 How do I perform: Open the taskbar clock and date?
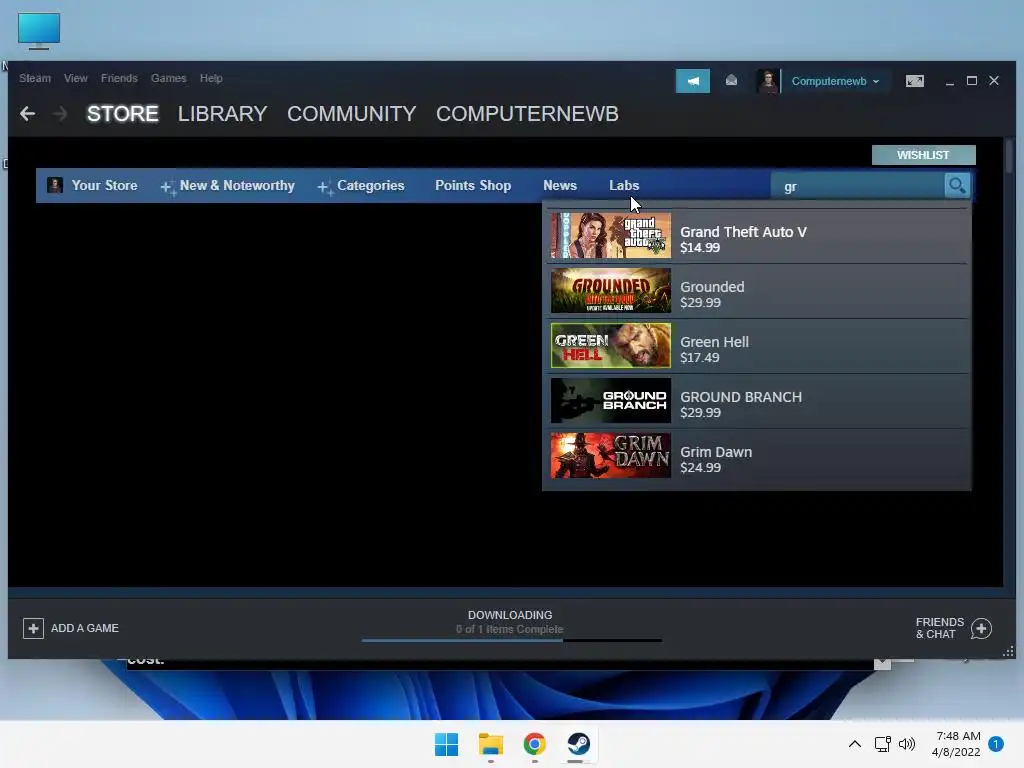956,744
